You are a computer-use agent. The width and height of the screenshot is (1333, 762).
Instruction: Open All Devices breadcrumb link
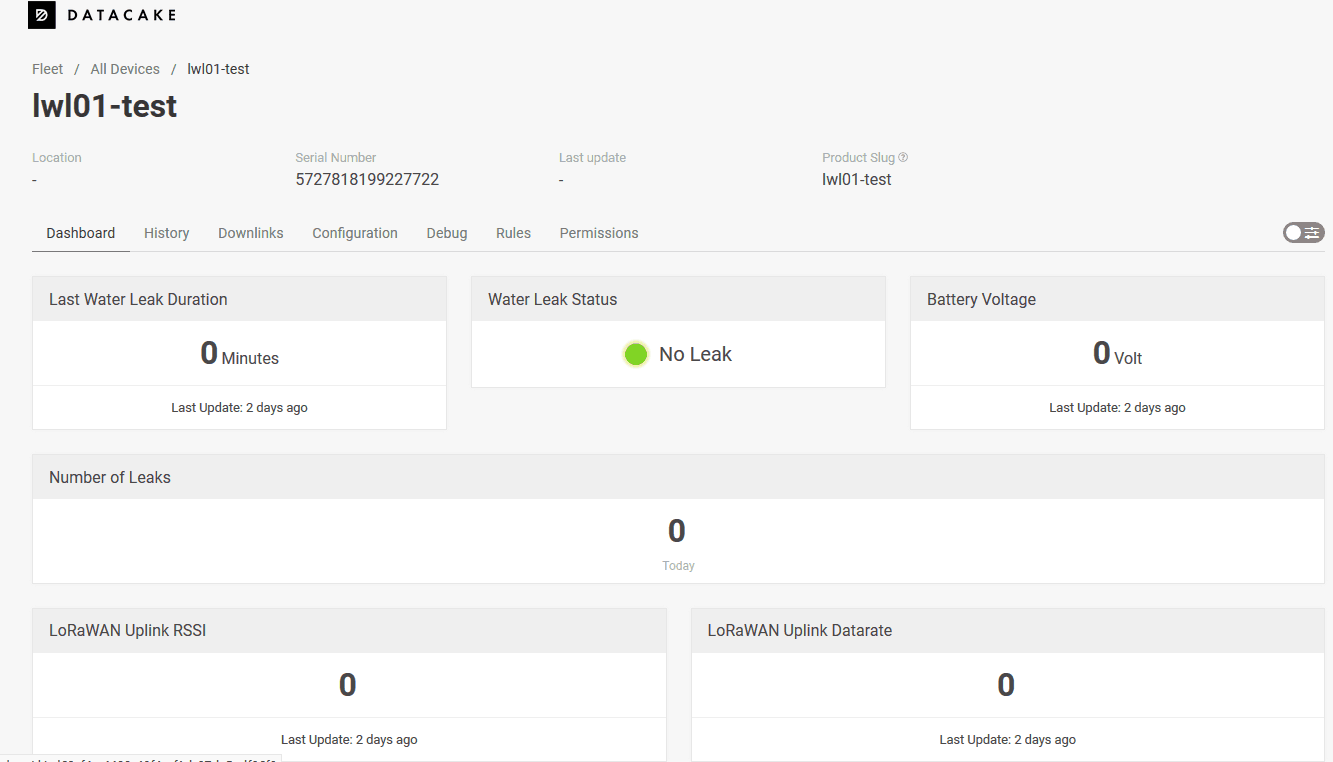point(125,69)
